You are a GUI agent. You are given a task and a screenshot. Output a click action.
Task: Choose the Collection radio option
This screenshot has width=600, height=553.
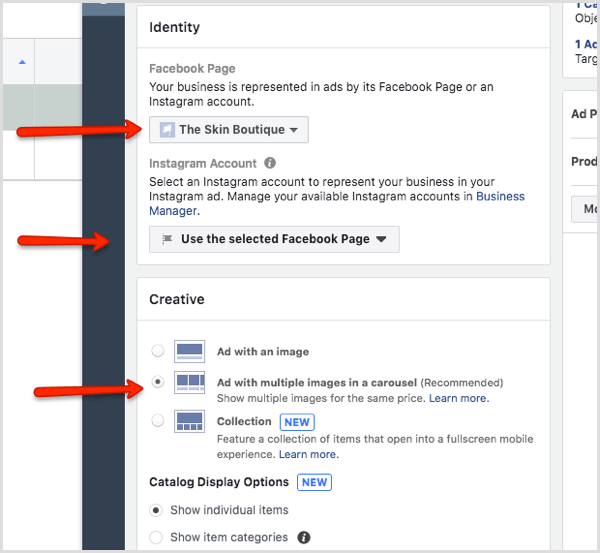157,421
